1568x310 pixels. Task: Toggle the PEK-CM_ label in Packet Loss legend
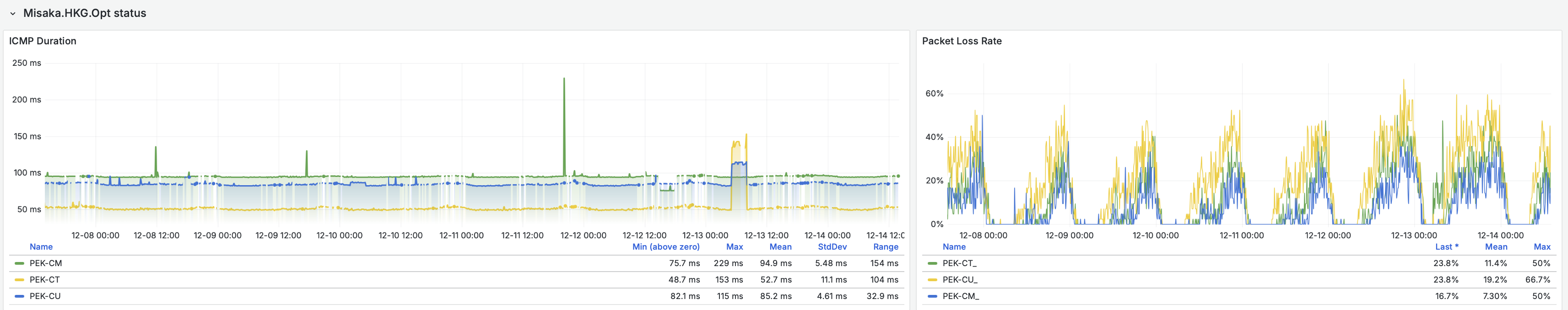pos(961,296)
